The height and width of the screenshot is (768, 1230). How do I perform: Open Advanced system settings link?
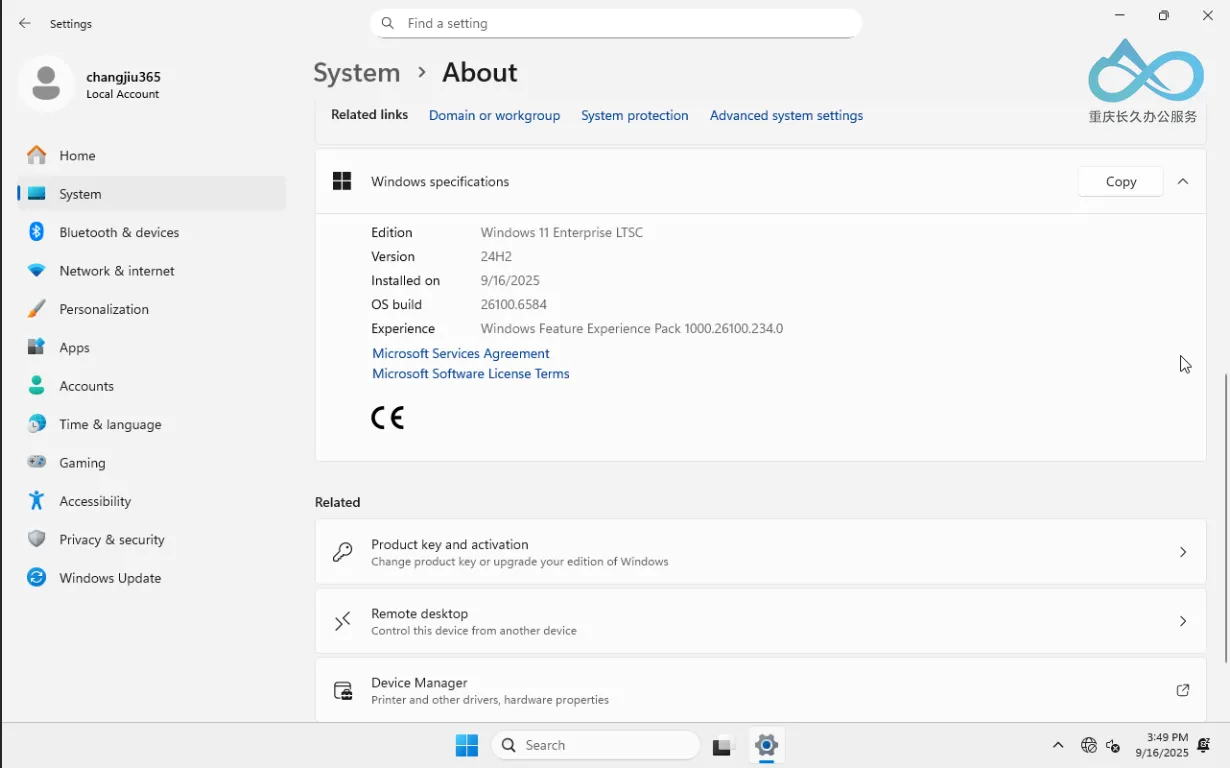click(x=786, y=116)
